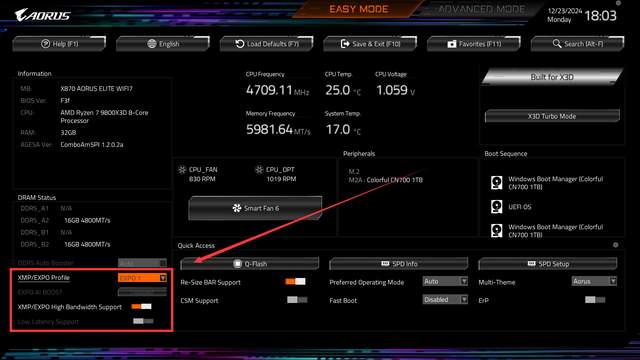The image size is (640, 360).
Task: Select the Easy Mode tab
Action: [358, 9]
